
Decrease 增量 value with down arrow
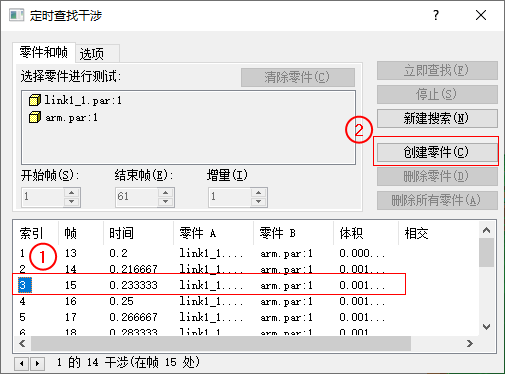[258, 202]
